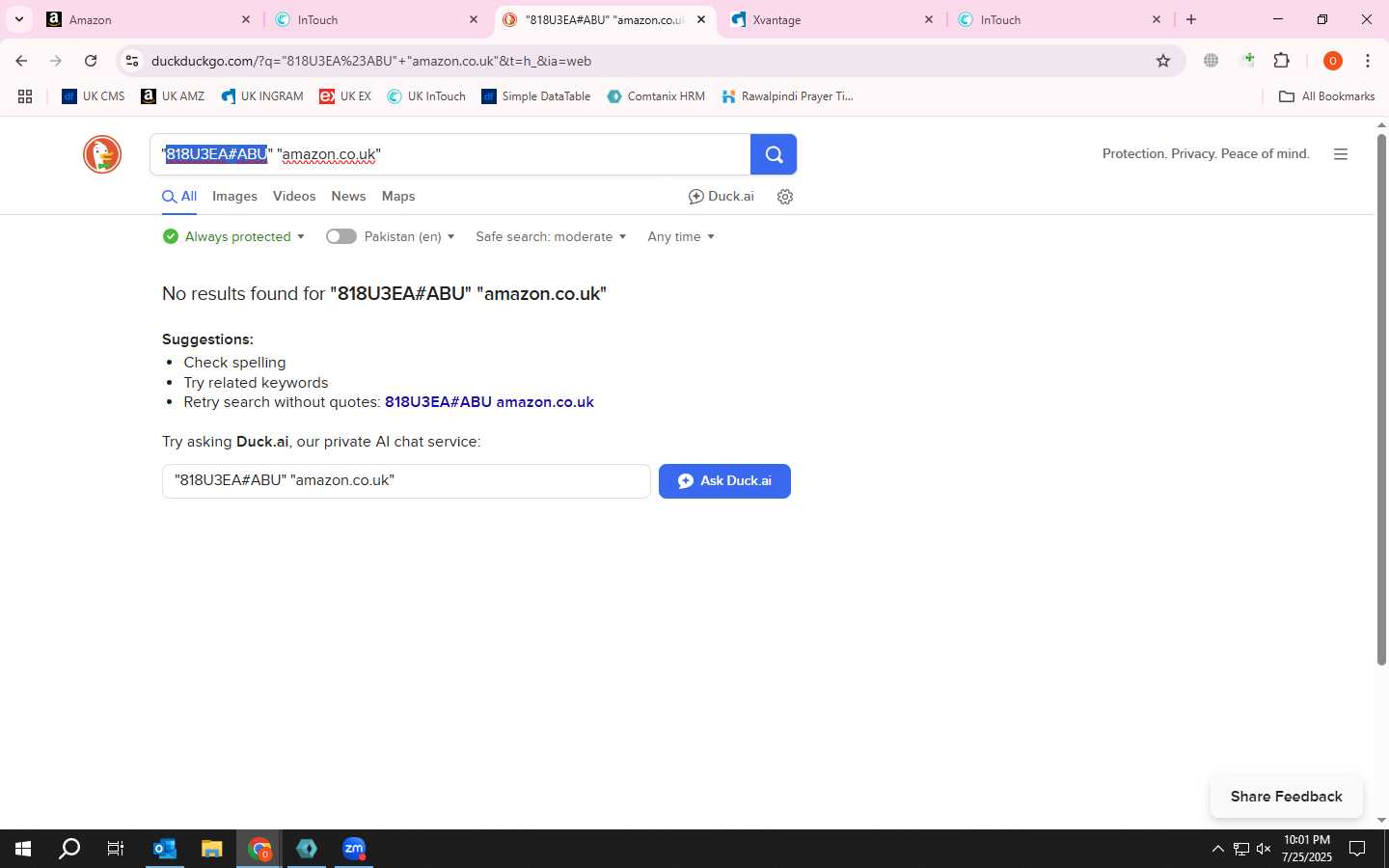Toggle the Pakistan (en) region switch

(341, 236)
